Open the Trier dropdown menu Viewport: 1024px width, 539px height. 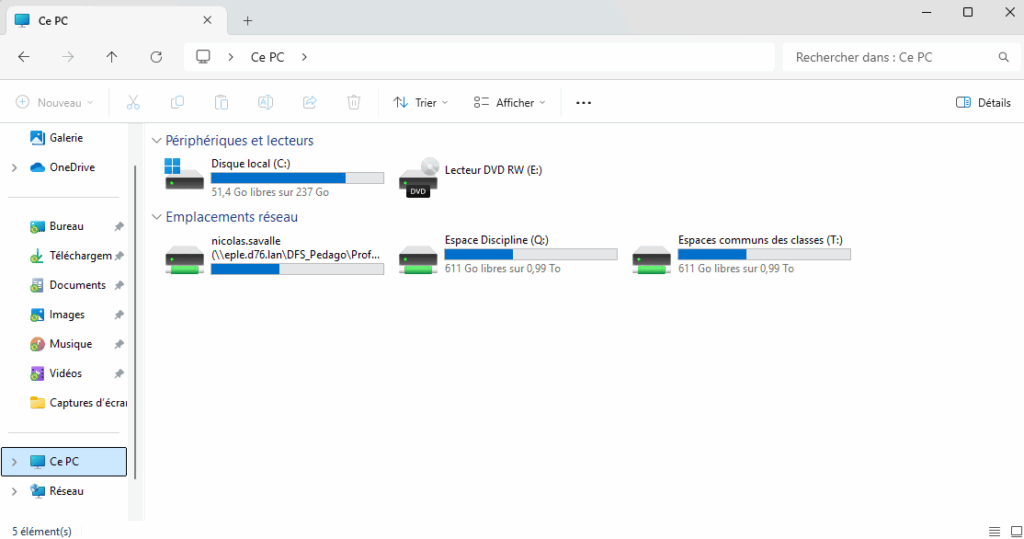[x=421, y=102]
